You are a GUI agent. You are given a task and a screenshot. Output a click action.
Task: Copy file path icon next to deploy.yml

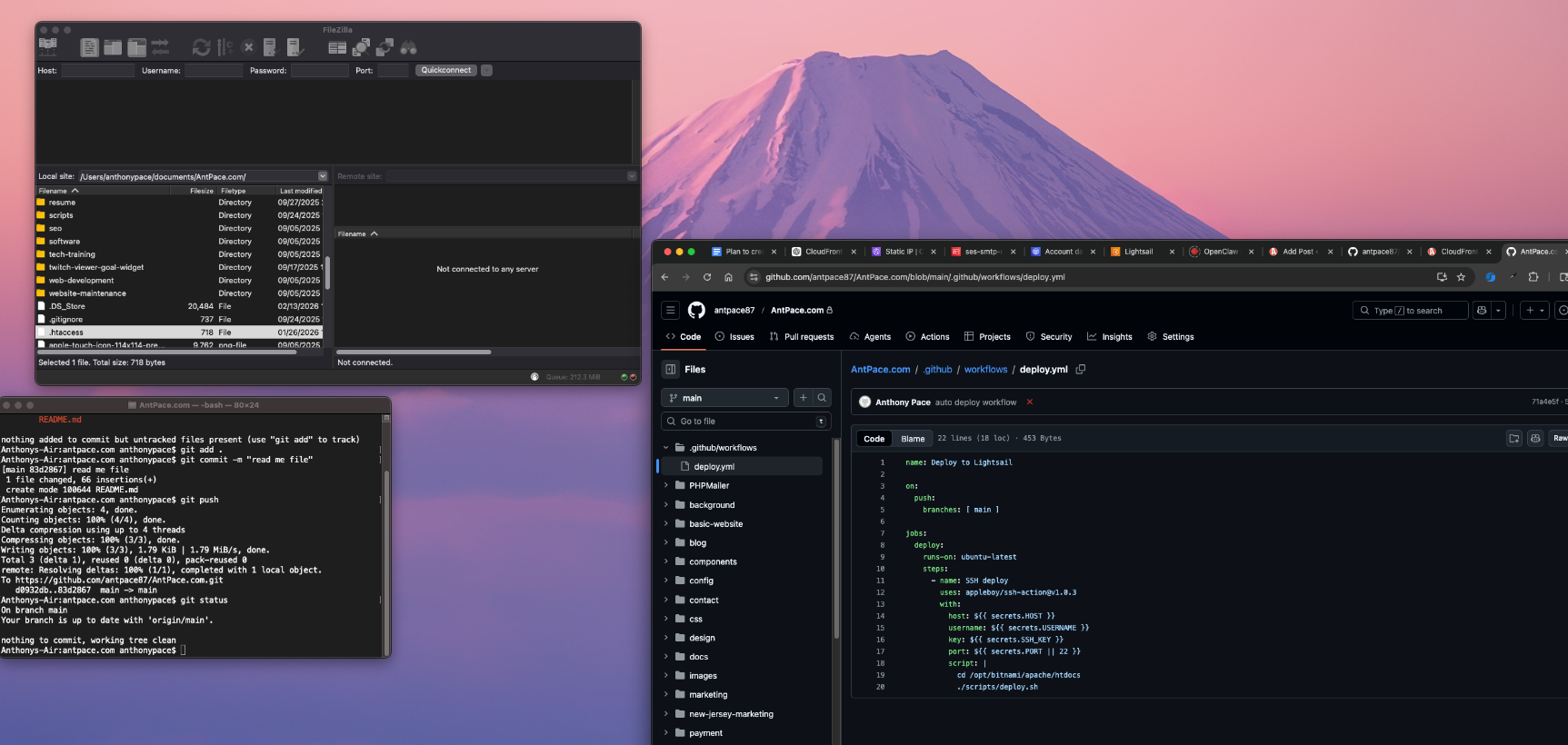tap(1081, 370)
